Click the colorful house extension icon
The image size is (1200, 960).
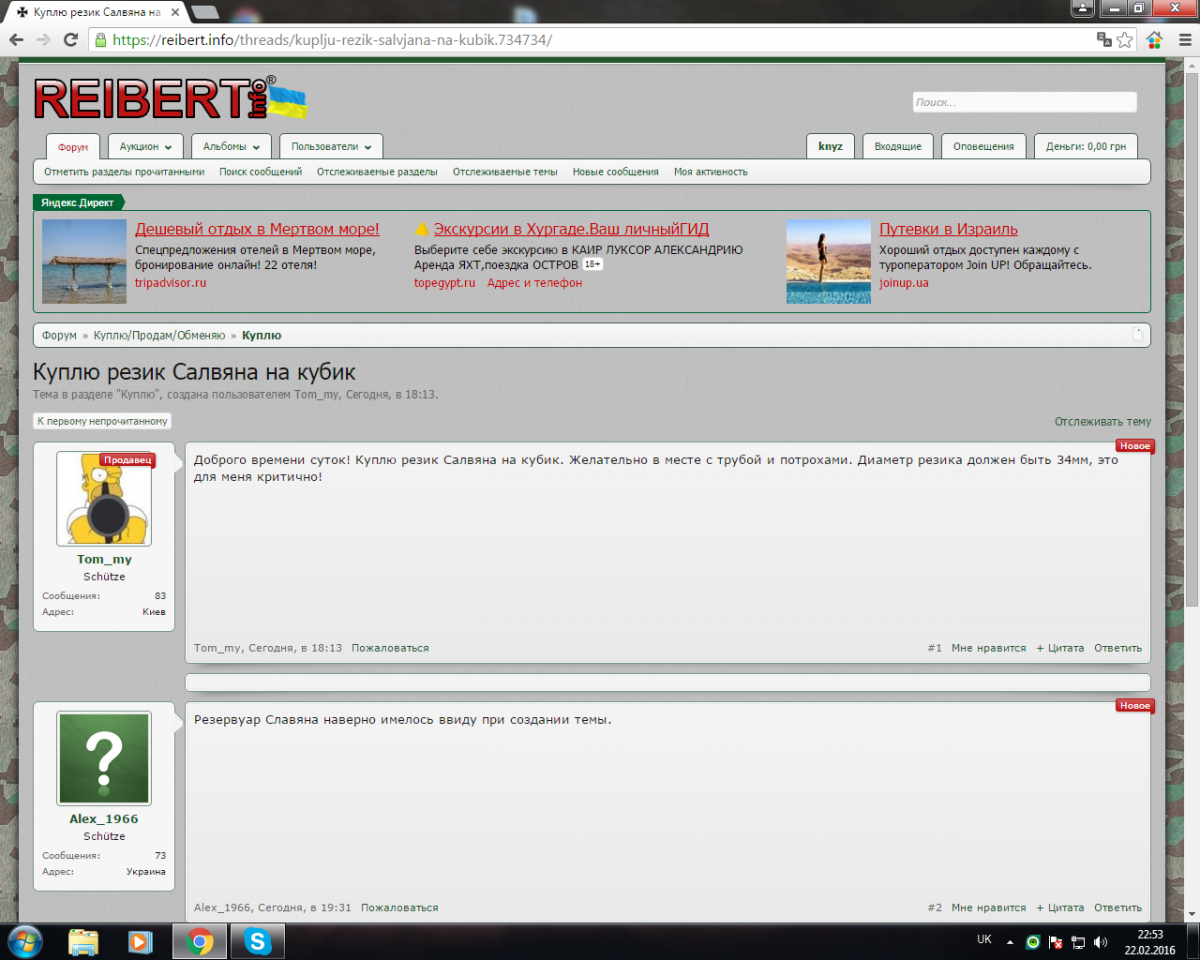click(1155, 40)
